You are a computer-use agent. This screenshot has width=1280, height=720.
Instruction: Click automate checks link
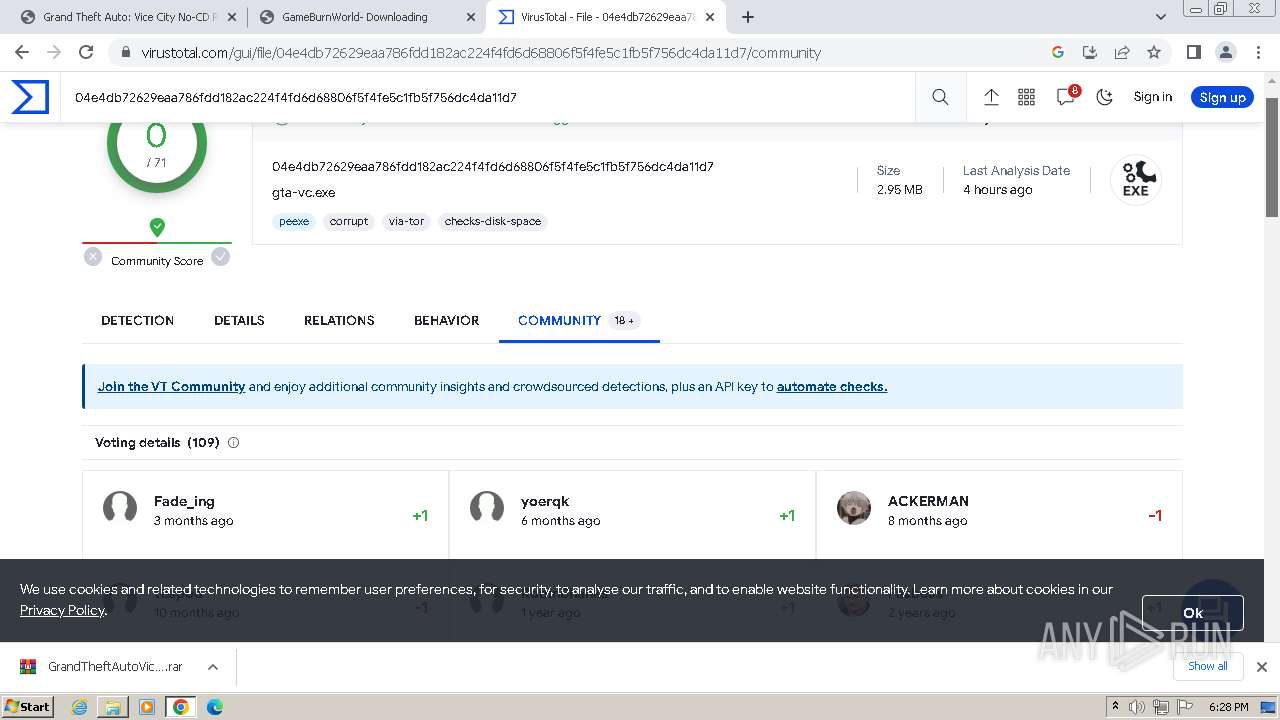coord(832,387)
